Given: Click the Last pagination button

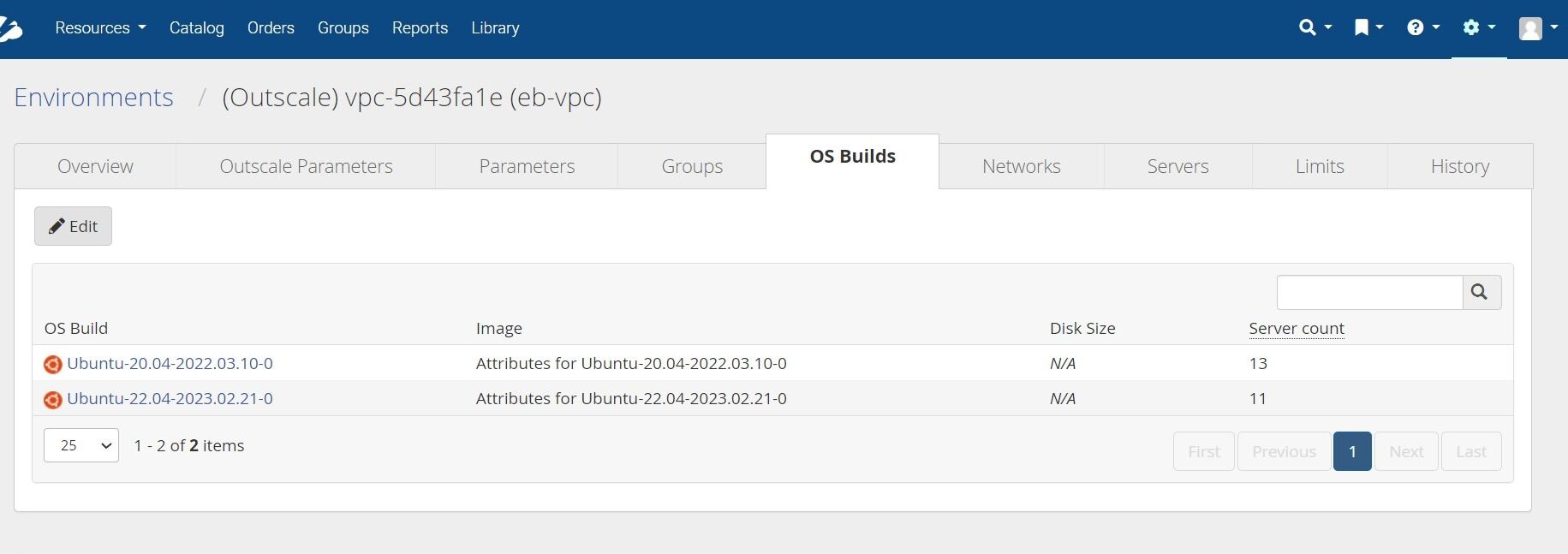Looking at the screenshot, I should [x=1471, y=451].
